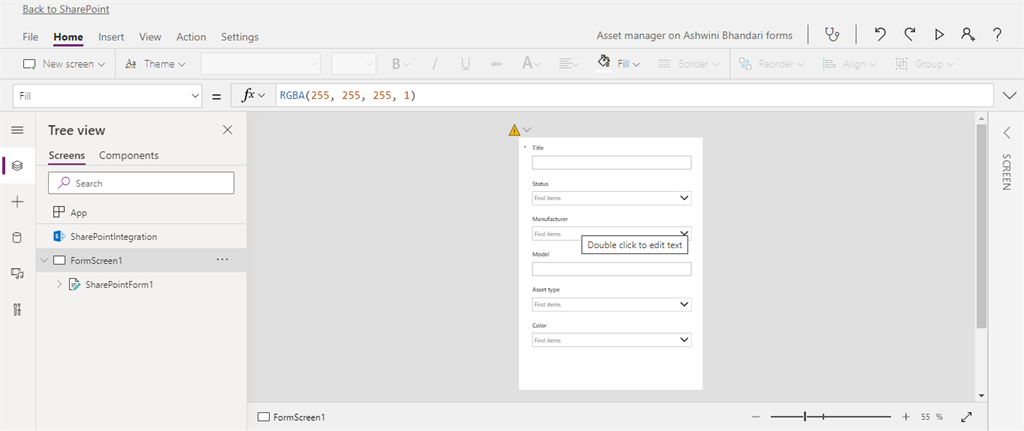
Task: Toggle underline text formatting
Action: [x=466, y=64]
